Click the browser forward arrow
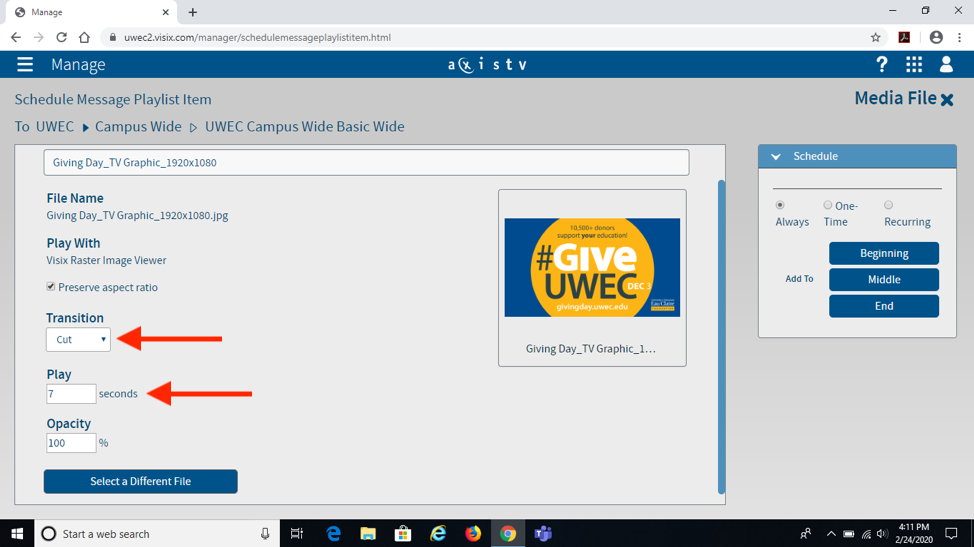The width and height of the screenshot is (974, 547). 39,37
